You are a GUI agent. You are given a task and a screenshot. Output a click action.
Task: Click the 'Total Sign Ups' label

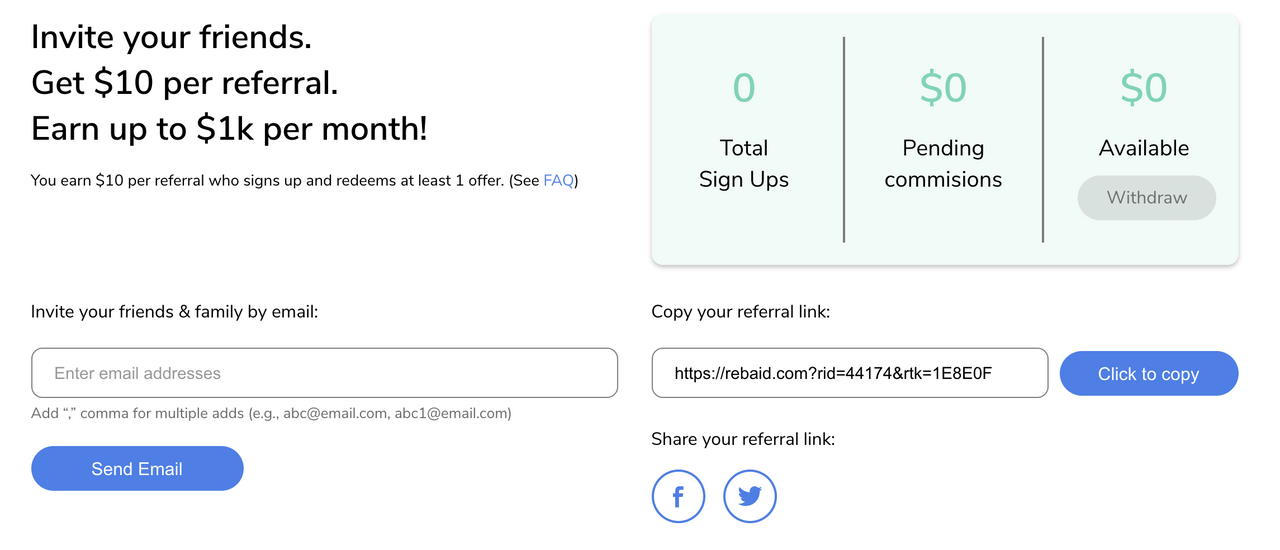(744, 164)
